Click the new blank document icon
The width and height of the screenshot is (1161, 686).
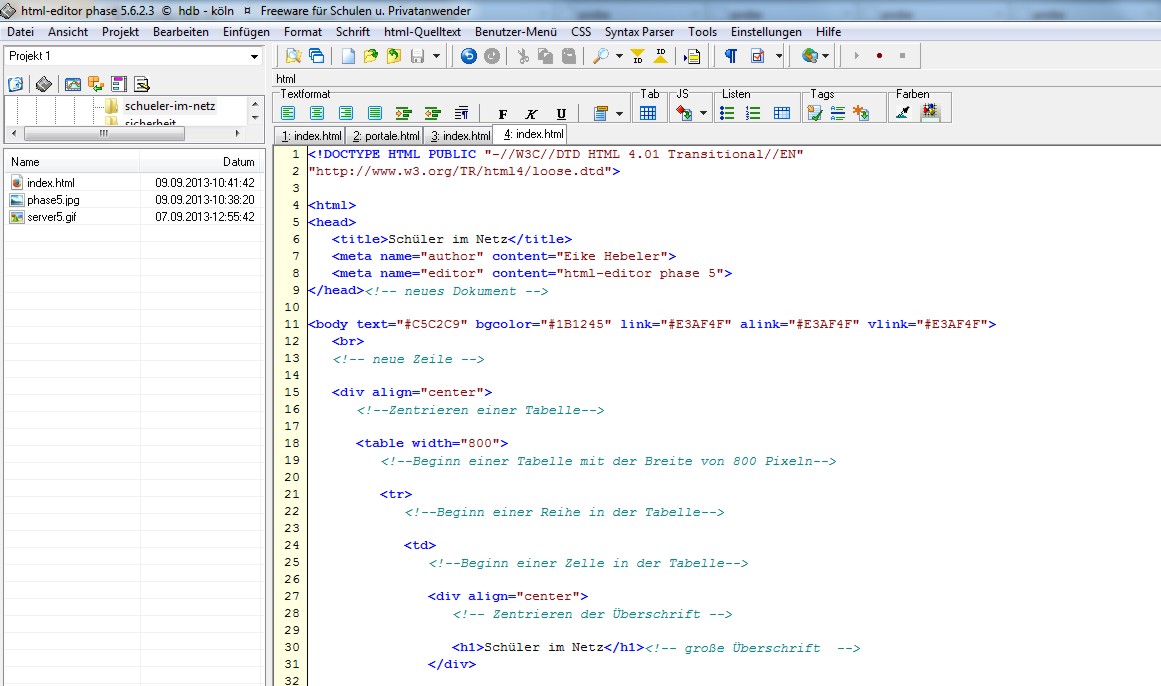(x=348, y=56)
